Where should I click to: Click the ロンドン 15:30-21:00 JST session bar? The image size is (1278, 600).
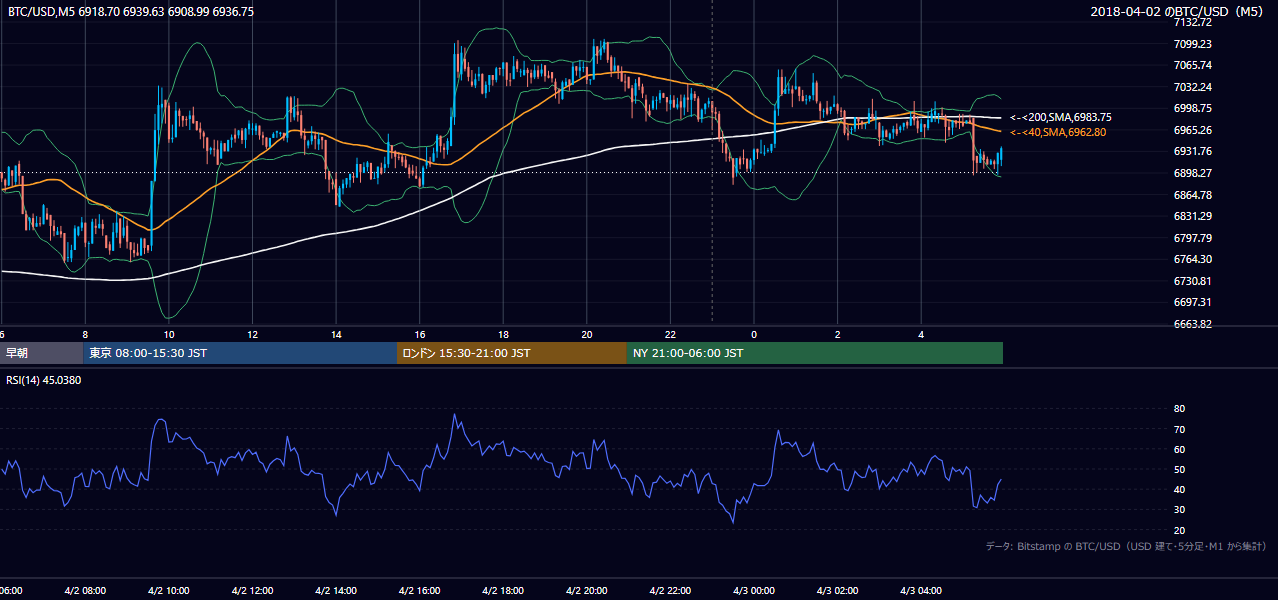pyautogui.click(x=512, y=353)
